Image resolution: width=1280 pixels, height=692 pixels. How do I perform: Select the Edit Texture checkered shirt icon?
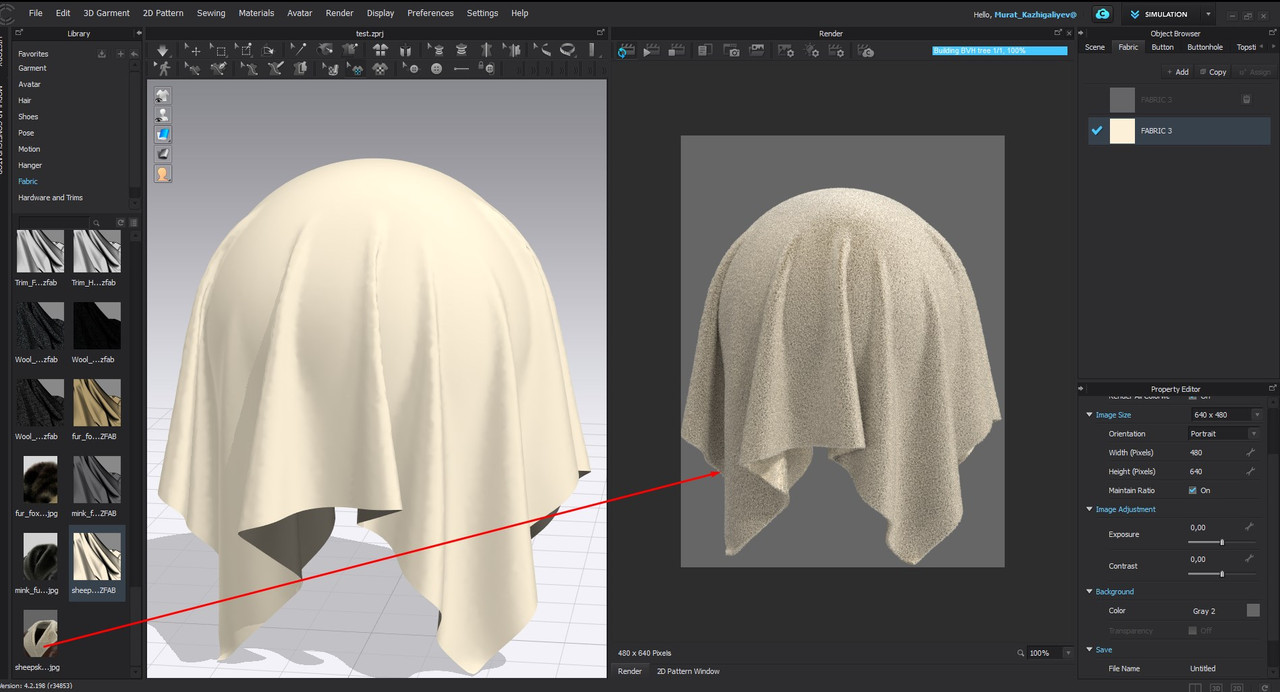356,68
